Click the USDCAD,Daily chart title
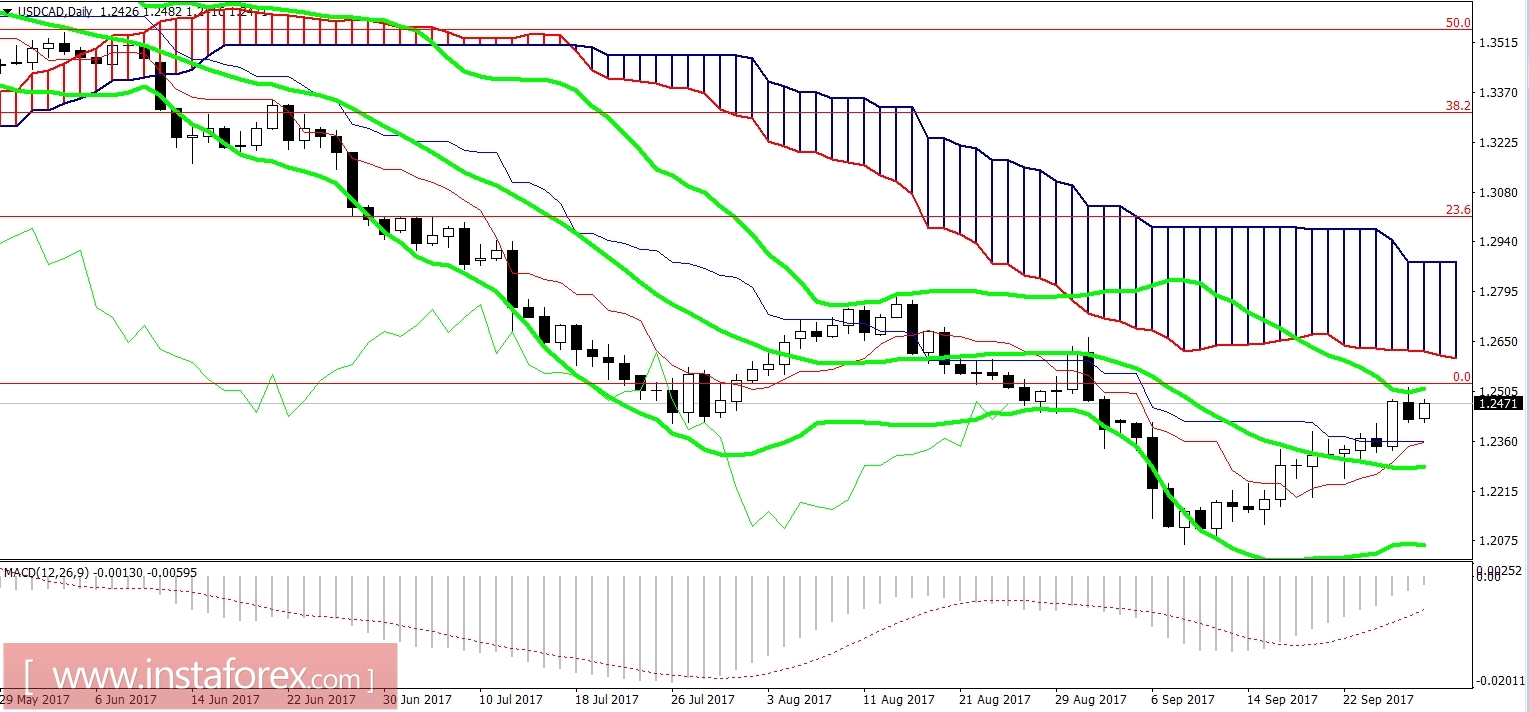The width and height of the screenshot is (1529, 712). 56,12
